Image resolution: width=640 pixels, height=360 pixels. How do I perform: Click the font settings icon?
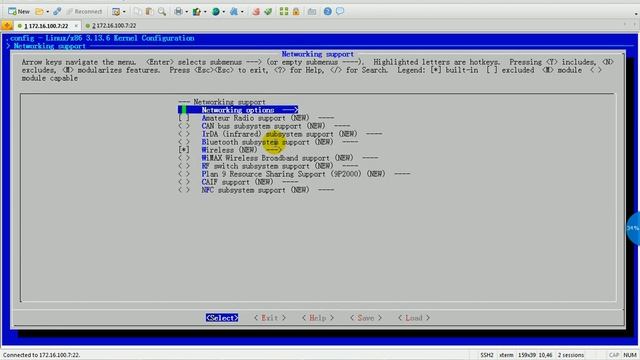[x=234, y=11]
